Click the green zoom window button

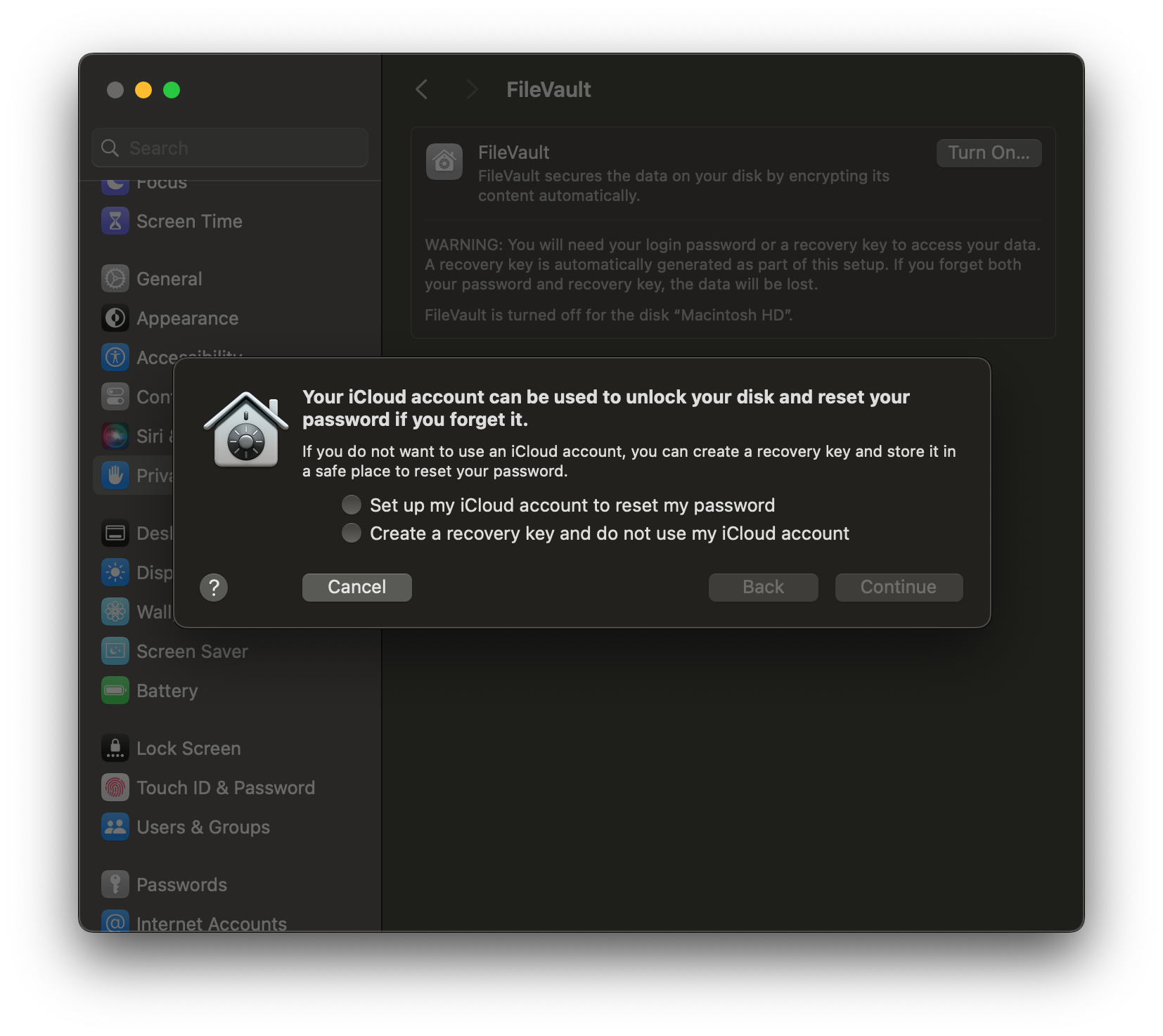tap(172, 90)
